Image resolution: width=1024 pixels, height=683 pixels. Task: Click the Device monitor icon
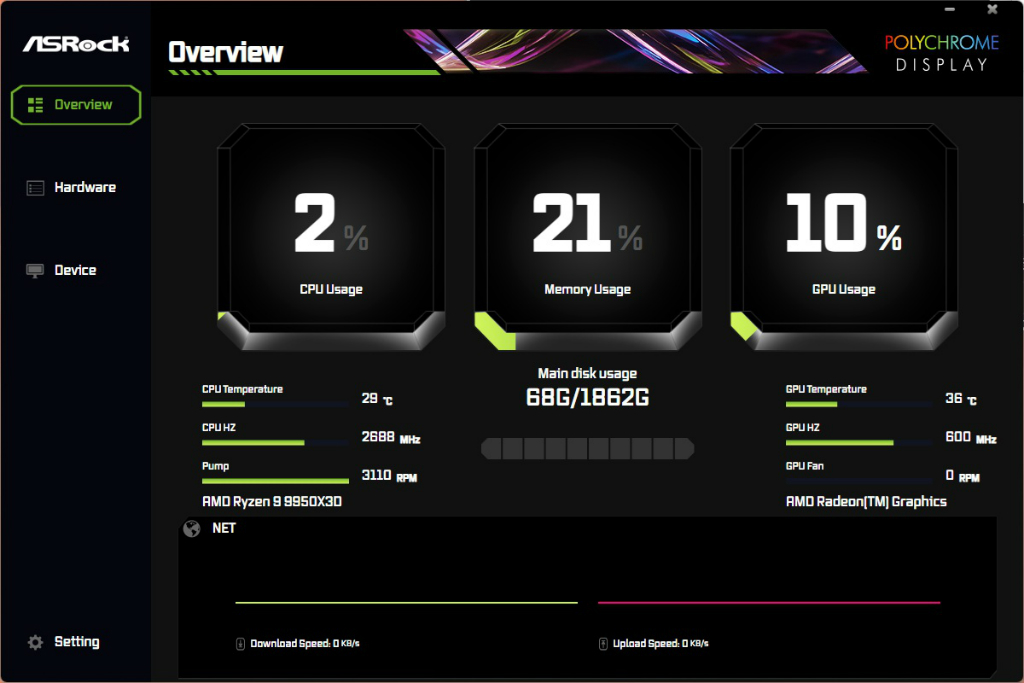click(x=35, y=271)
